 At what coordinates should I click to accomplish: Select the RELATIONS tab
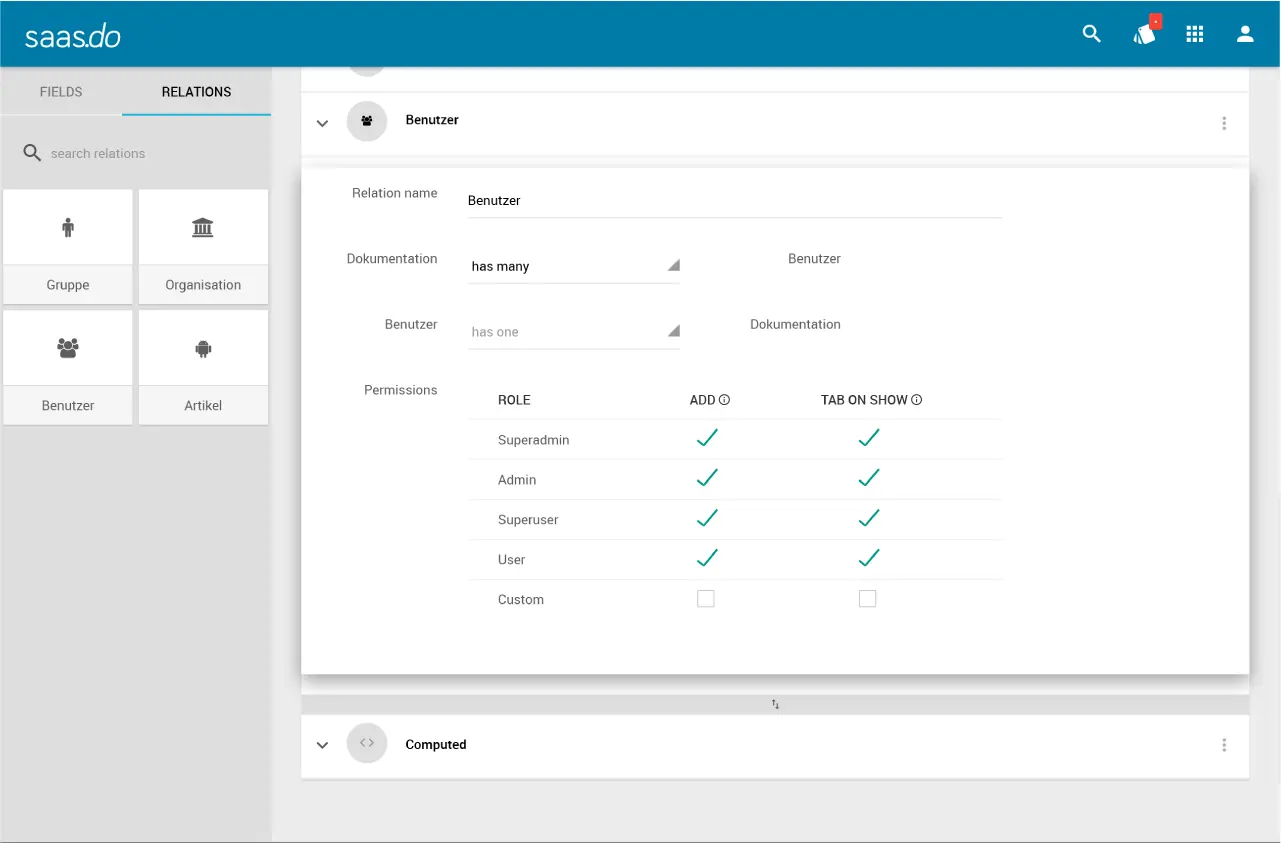coord(196,92)
